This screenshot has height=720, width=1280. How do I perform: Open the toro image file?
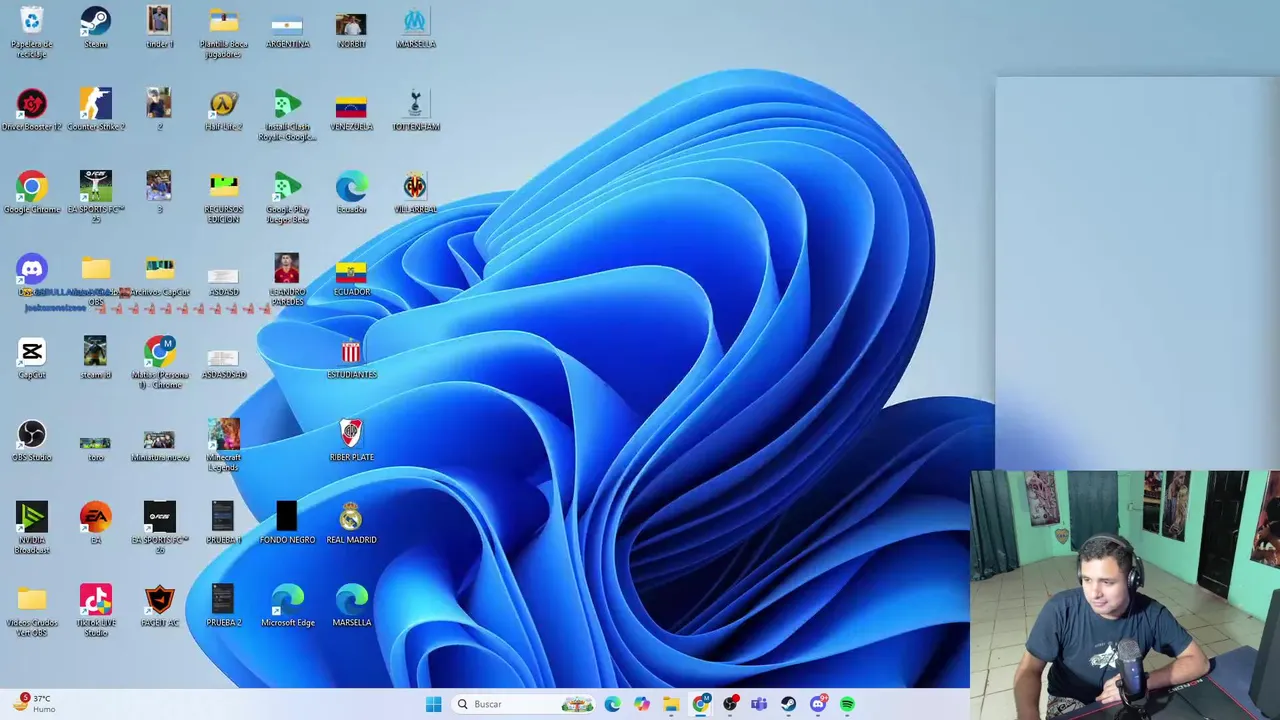click(x=96, y=448)
